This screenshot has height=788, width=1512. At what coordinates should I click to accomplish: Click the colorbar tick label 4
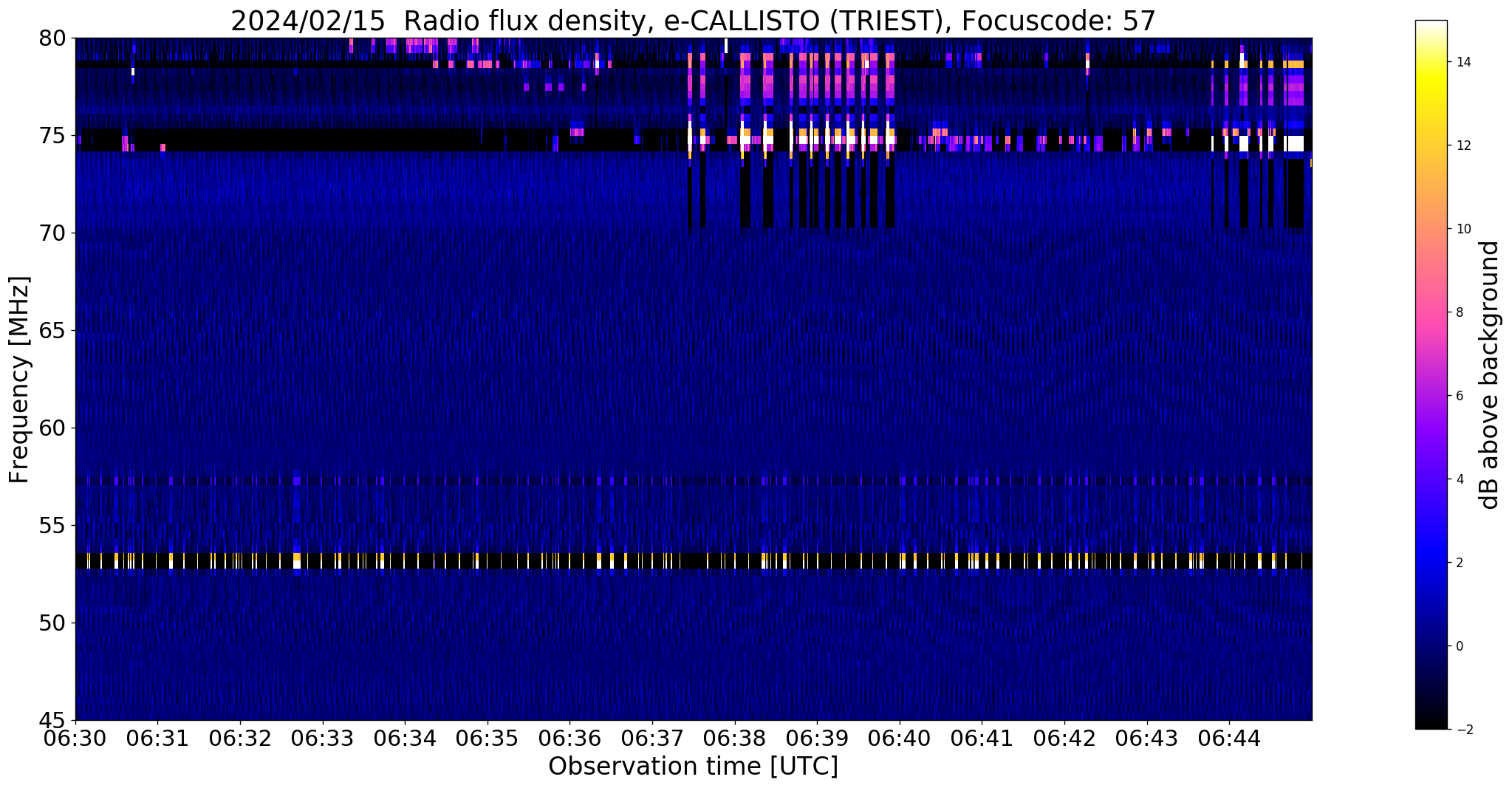point(1459,479)
